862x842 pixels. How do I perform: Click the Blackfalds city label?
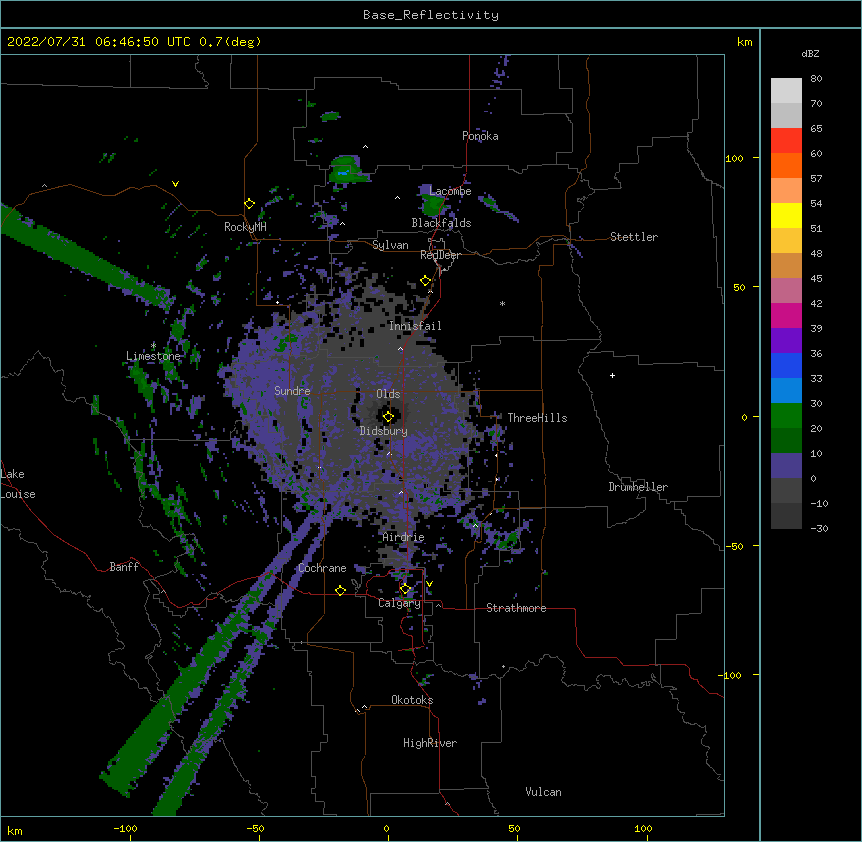pos(441,223)
